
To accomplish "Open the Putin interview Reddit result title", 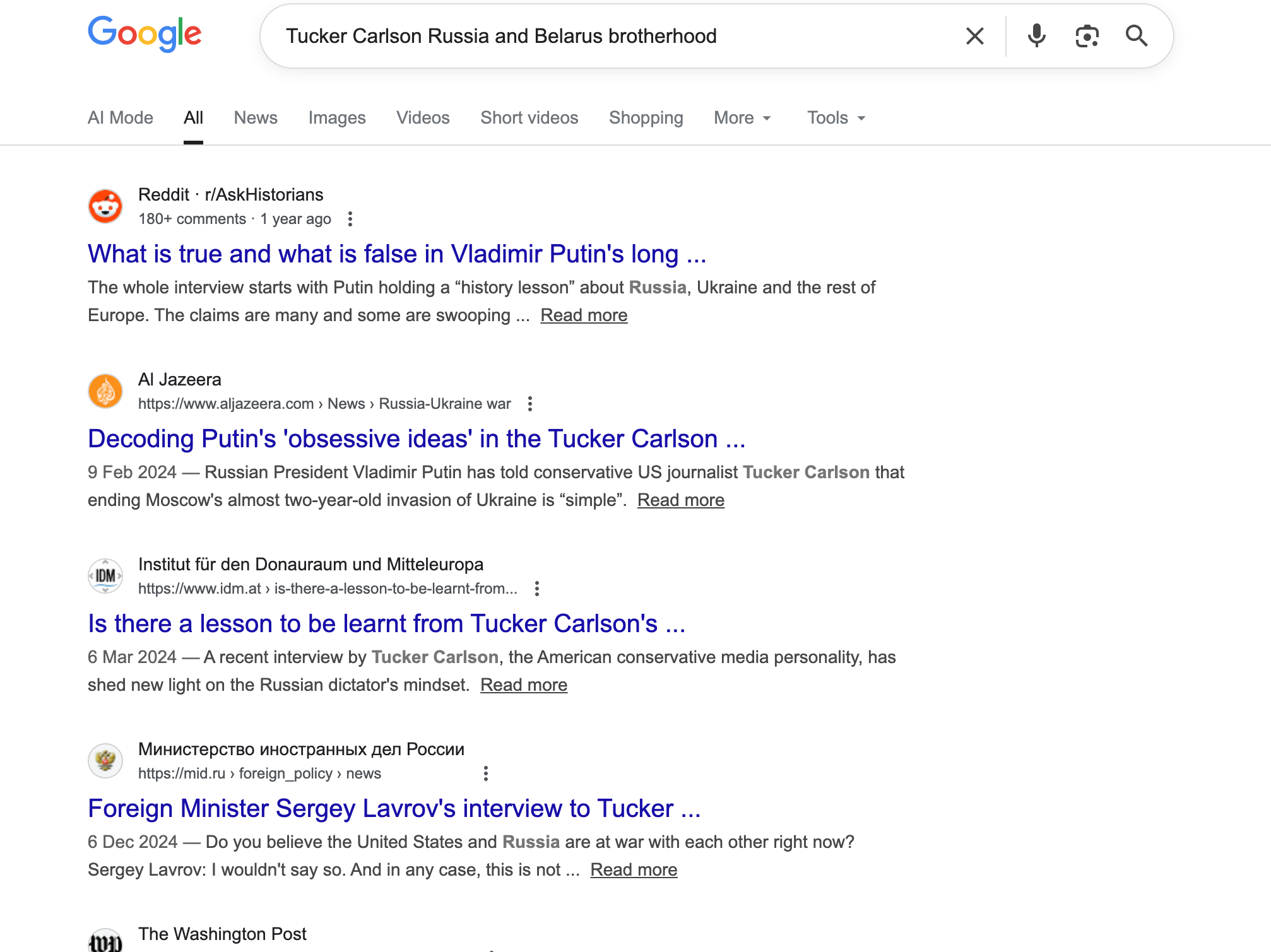I will pos(397,254).
